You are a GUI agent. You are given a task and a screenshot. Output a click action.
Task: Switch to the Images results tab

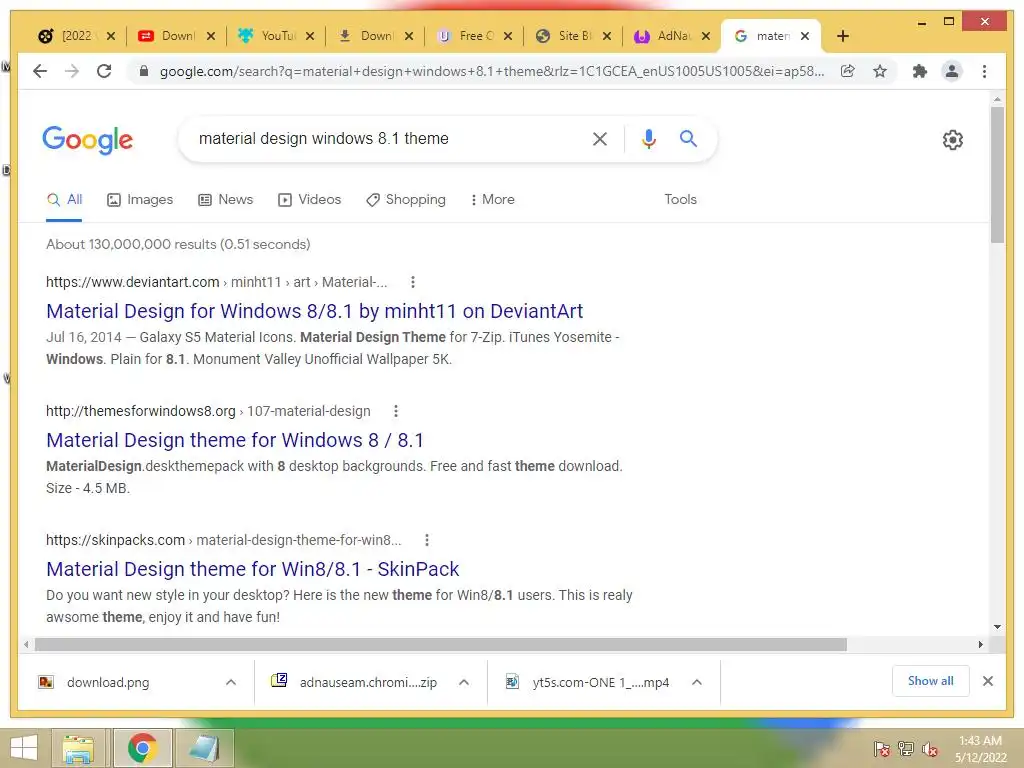pos(140,199)
